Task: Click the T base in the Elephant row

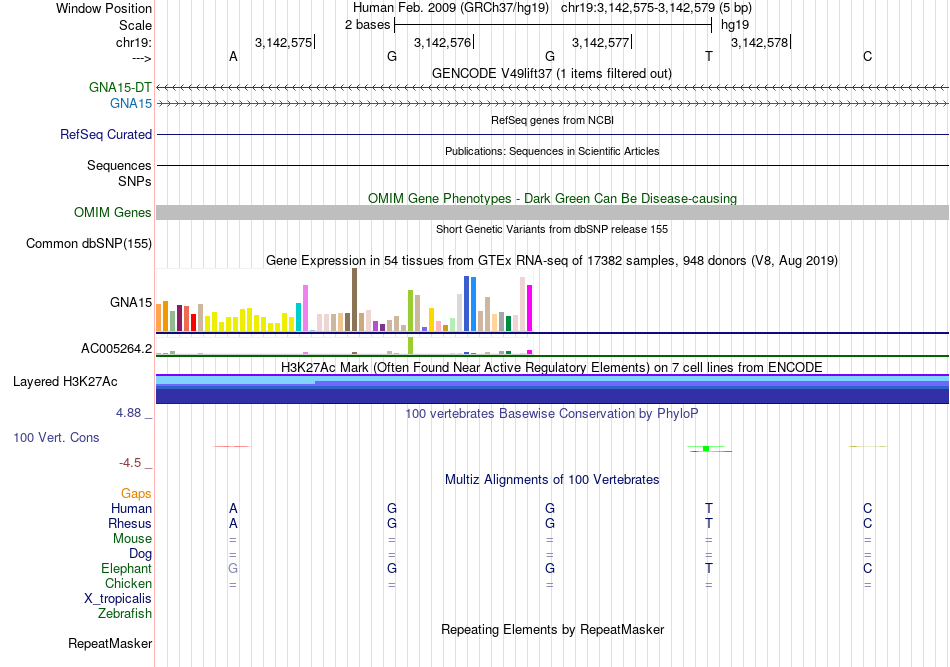Action: (x=709, y=568)
